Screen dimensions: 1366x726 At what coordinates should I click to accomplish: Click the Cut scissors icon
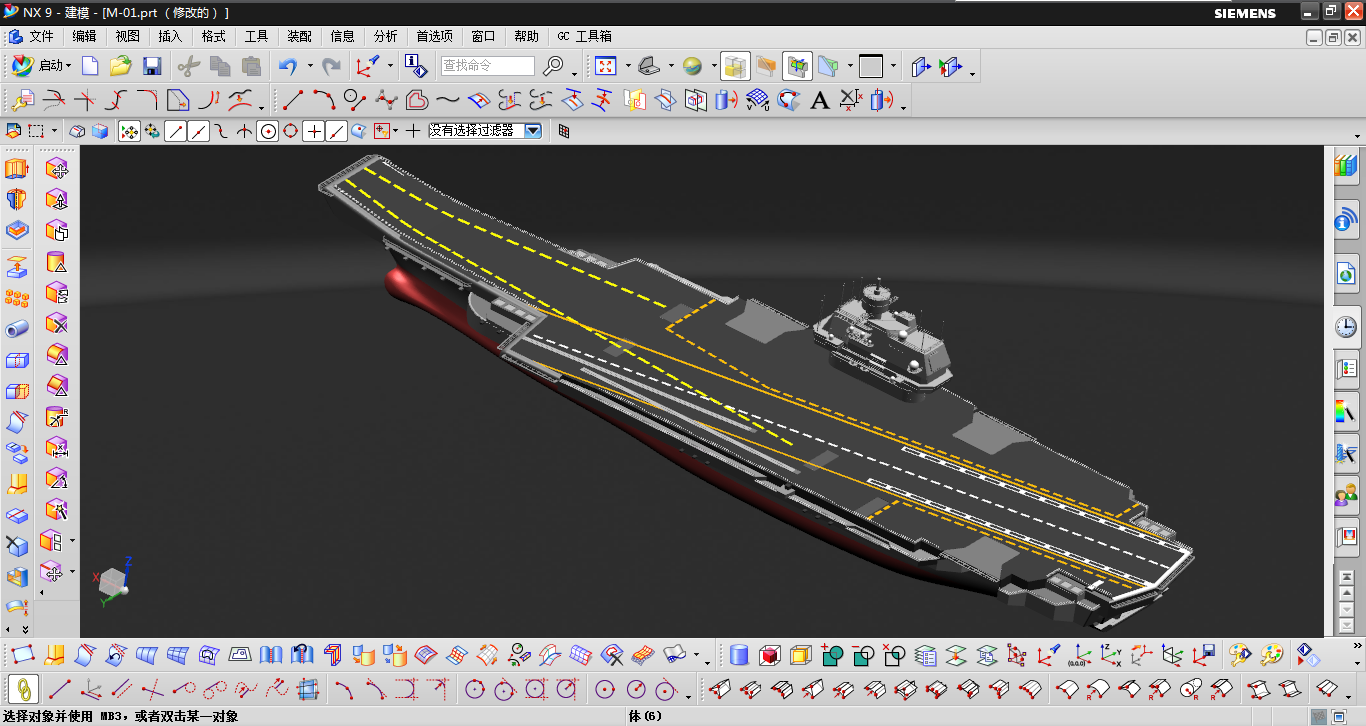188,66
